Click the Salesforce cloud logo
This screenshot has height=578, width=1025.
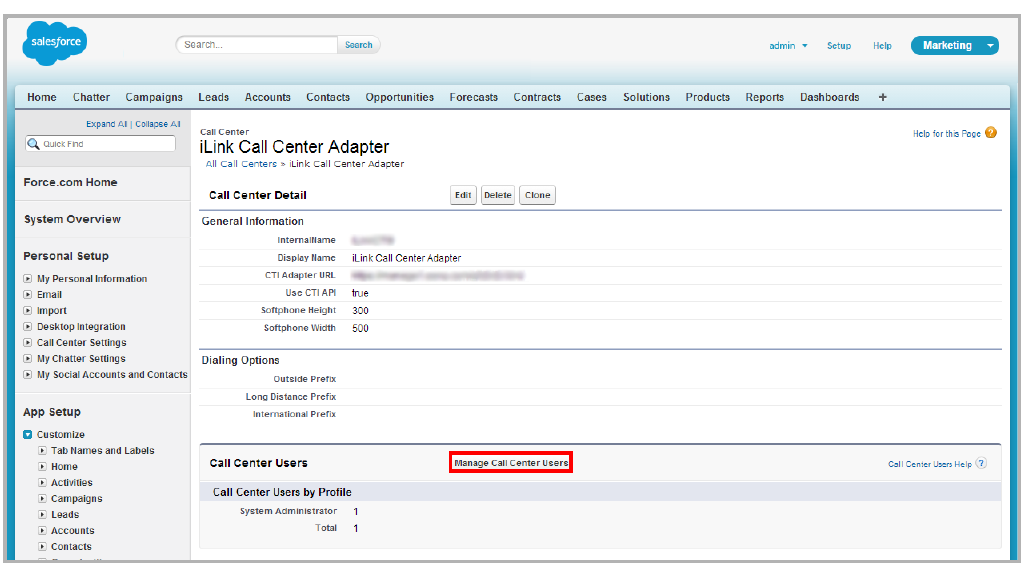[55, 42]
